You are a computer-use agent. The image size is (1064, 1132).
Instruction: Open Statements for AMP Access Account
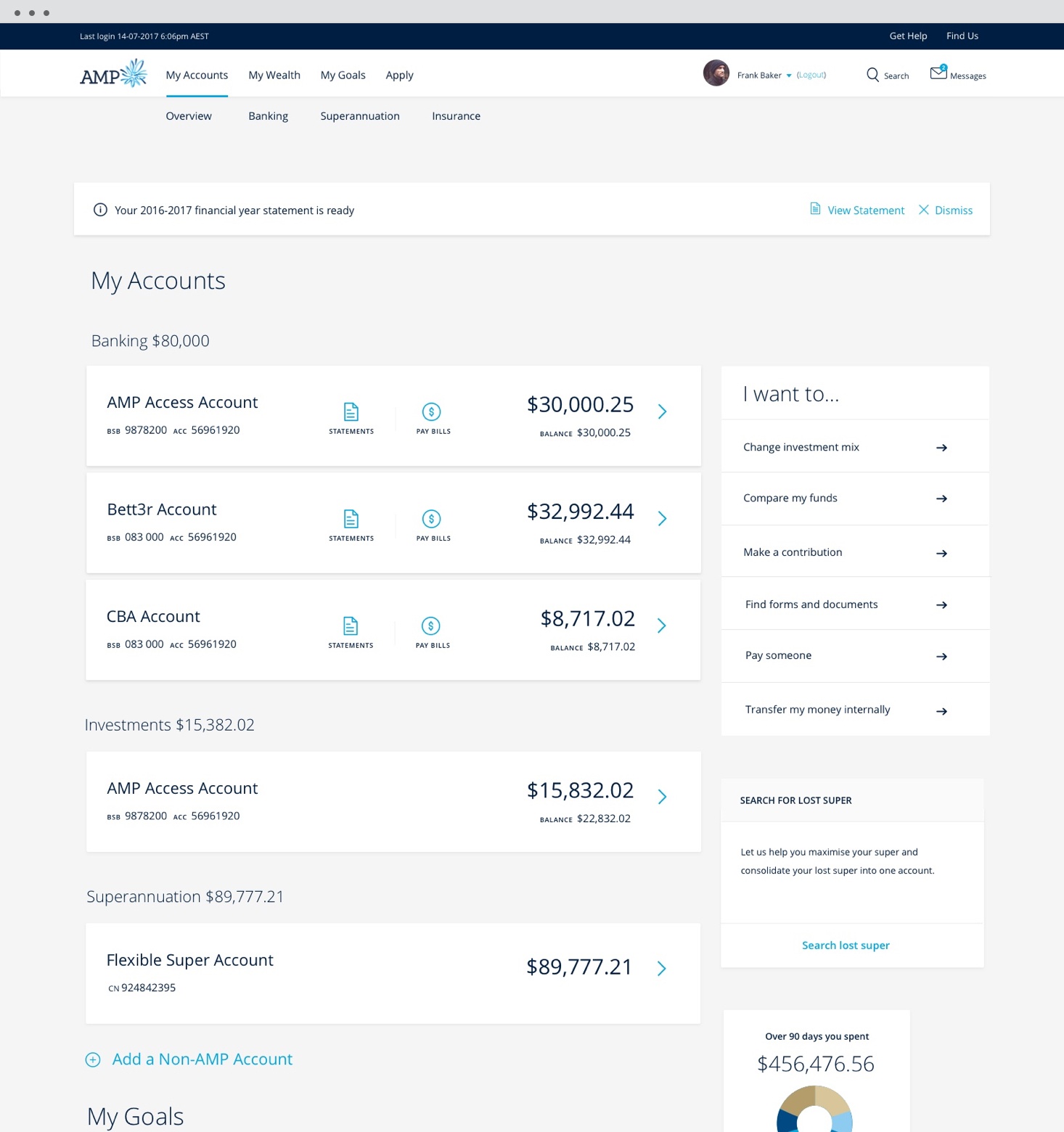coord(351,418)
